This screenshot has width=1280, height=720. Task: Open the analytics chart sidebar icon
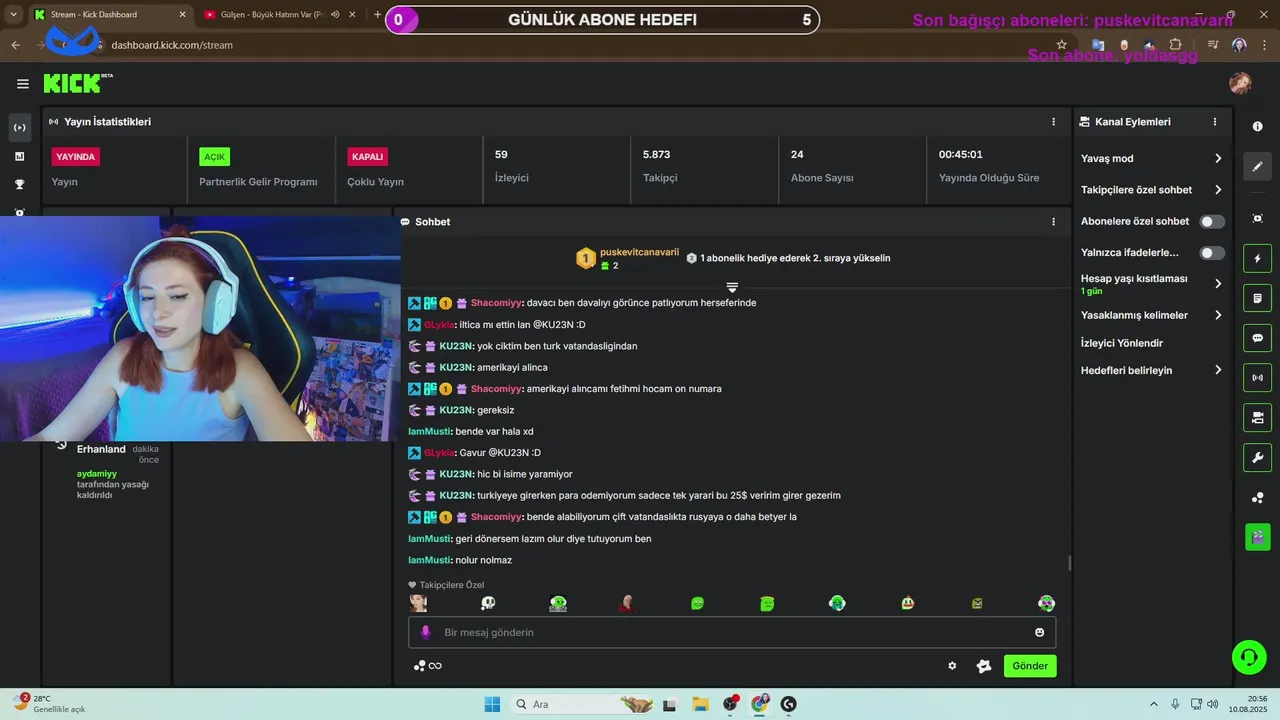[x=19, y=156]
